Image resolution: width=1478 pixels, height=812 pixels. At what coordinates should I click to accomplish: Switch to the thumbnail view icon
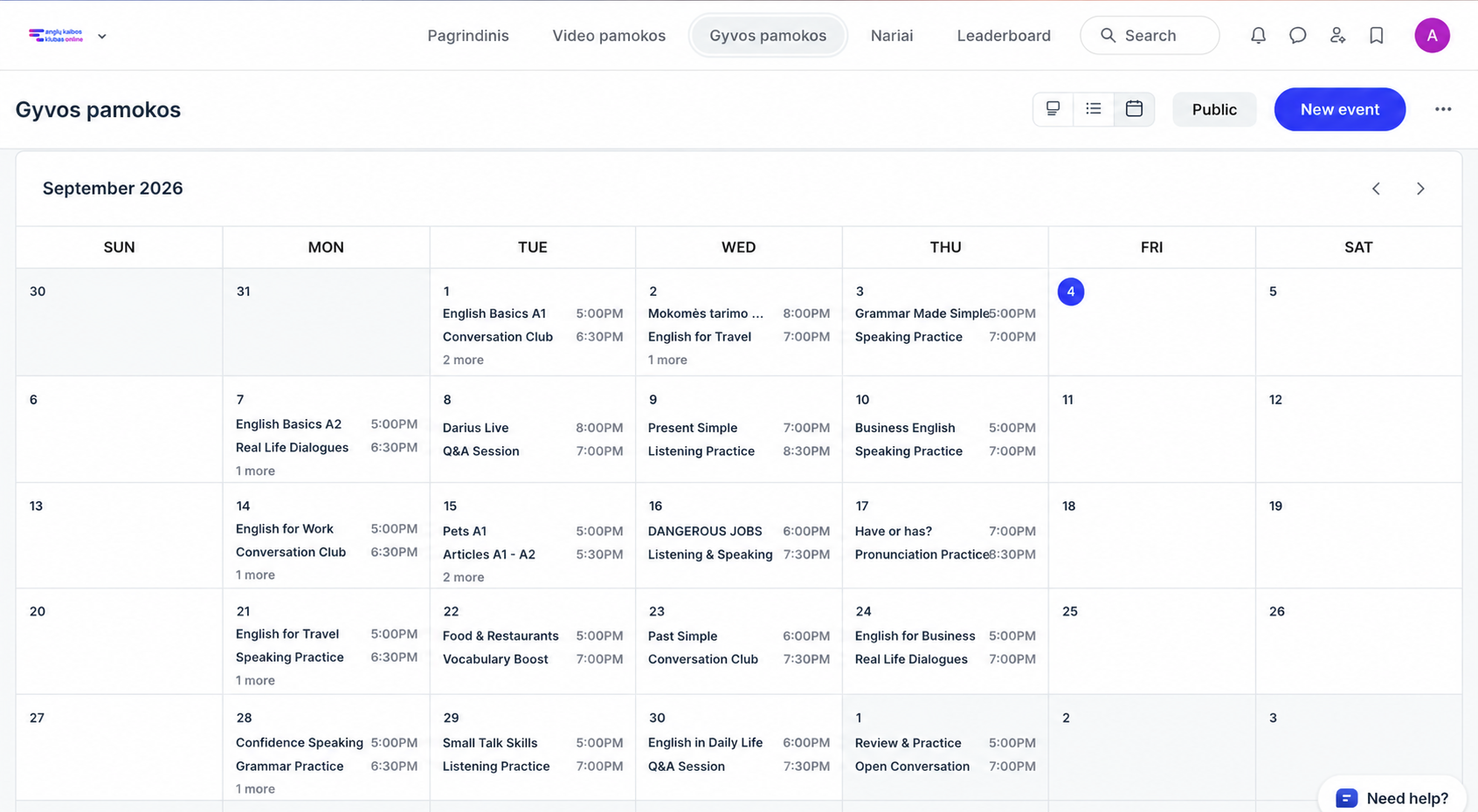(x=1053, y=109)
